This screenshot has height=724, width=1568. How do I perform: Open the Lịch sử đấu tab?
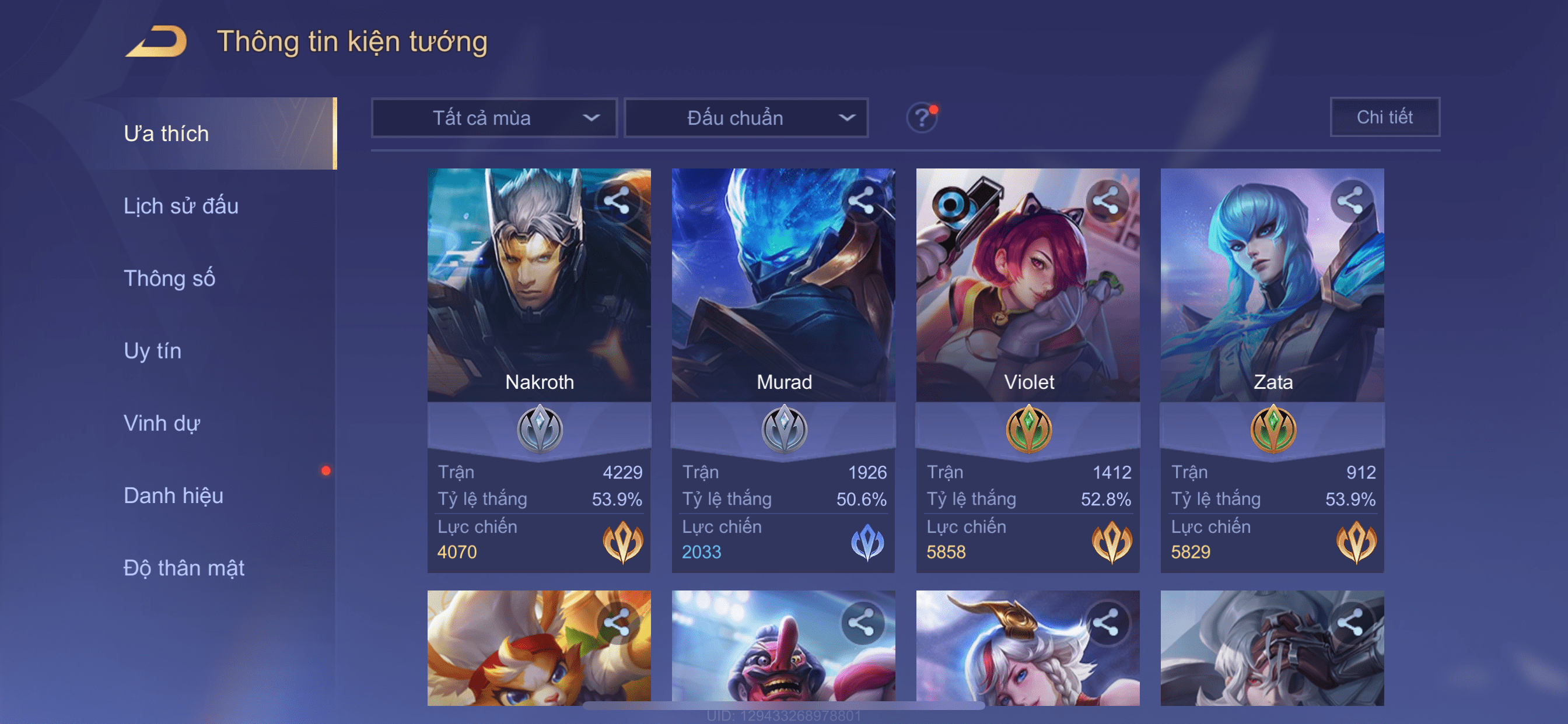pos(181,206)
